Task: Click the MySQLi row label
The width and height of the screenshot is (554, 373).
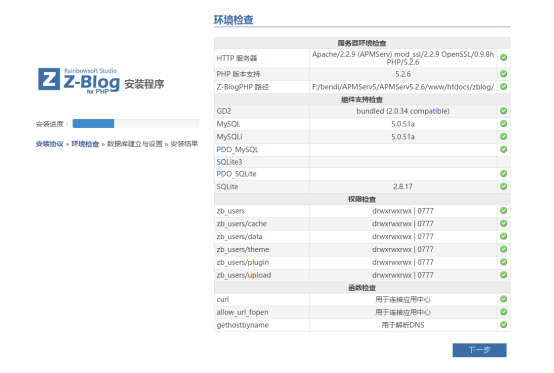Action: (229, 137)
